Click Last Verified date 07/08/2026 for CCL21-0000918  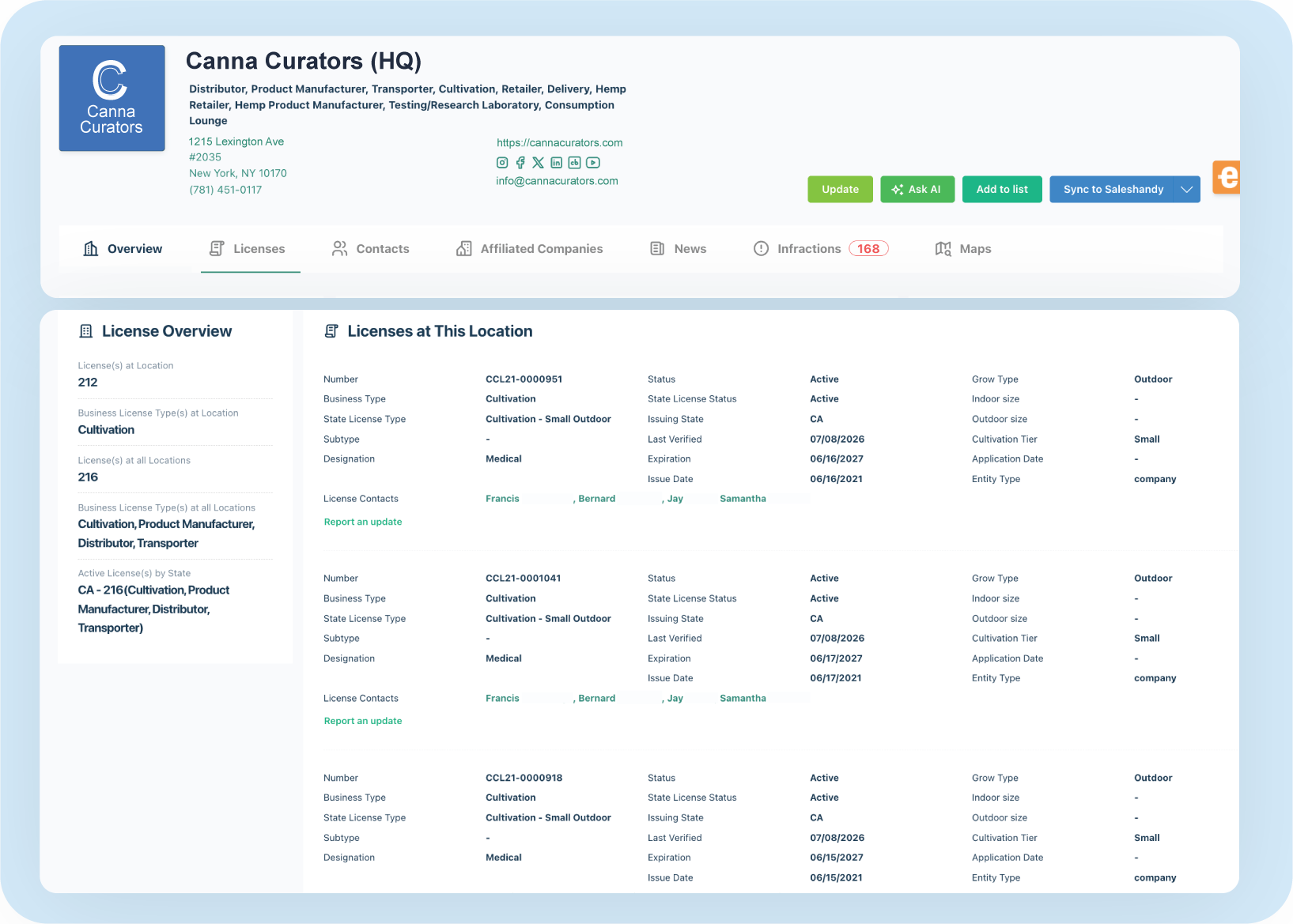click(x=837, y=838)
